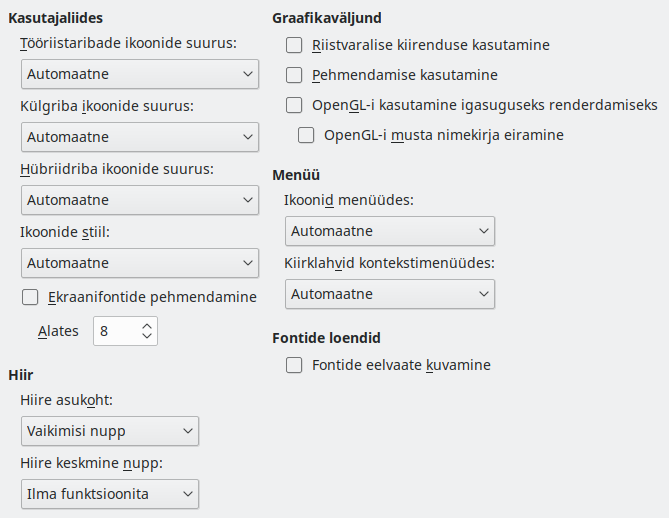Open Tööriistaribade ikoonide suurus dropdown
This screenshot has width=669, height=518.
click(139, 74)
